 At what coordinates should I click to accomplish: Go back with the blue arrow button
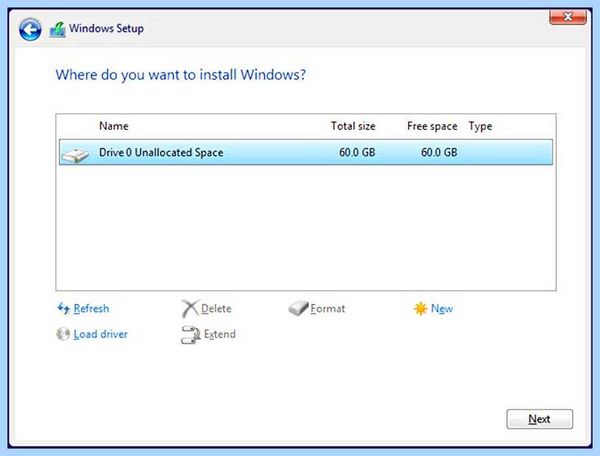pos(30,29)
